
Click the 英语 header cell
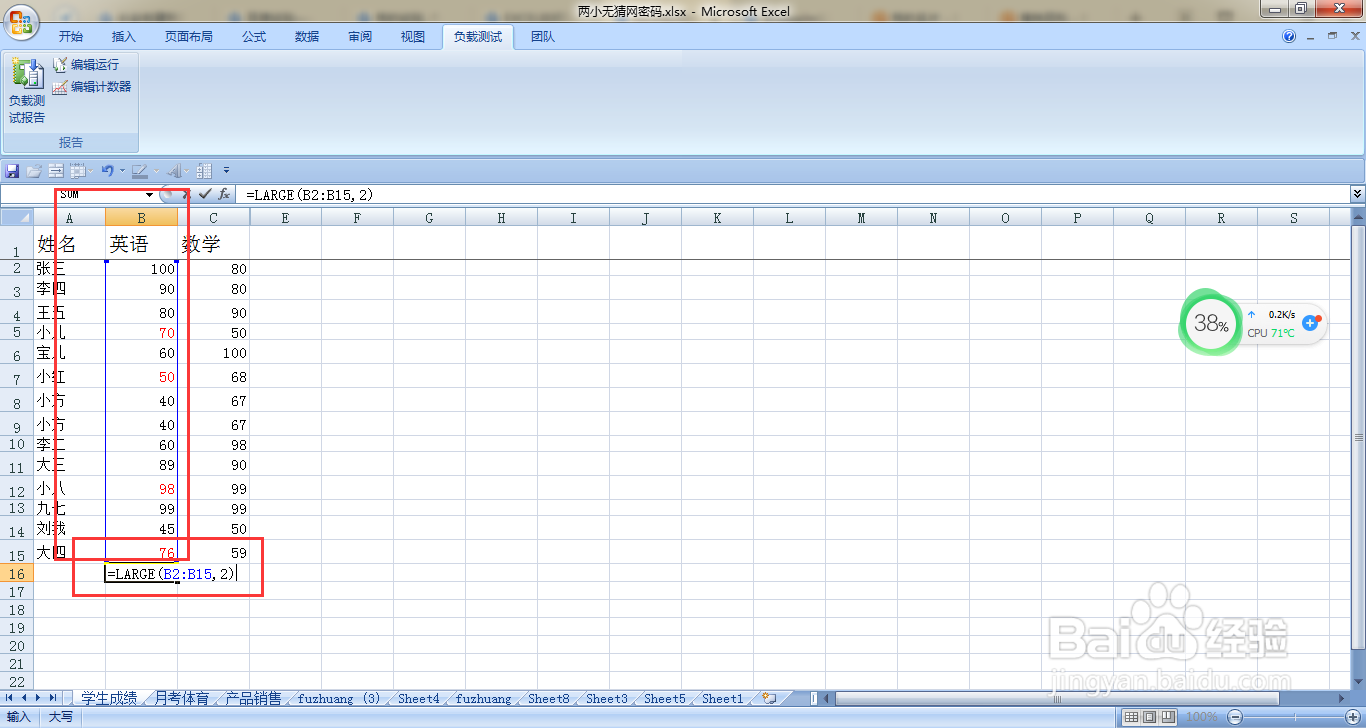tap(141, 243)
